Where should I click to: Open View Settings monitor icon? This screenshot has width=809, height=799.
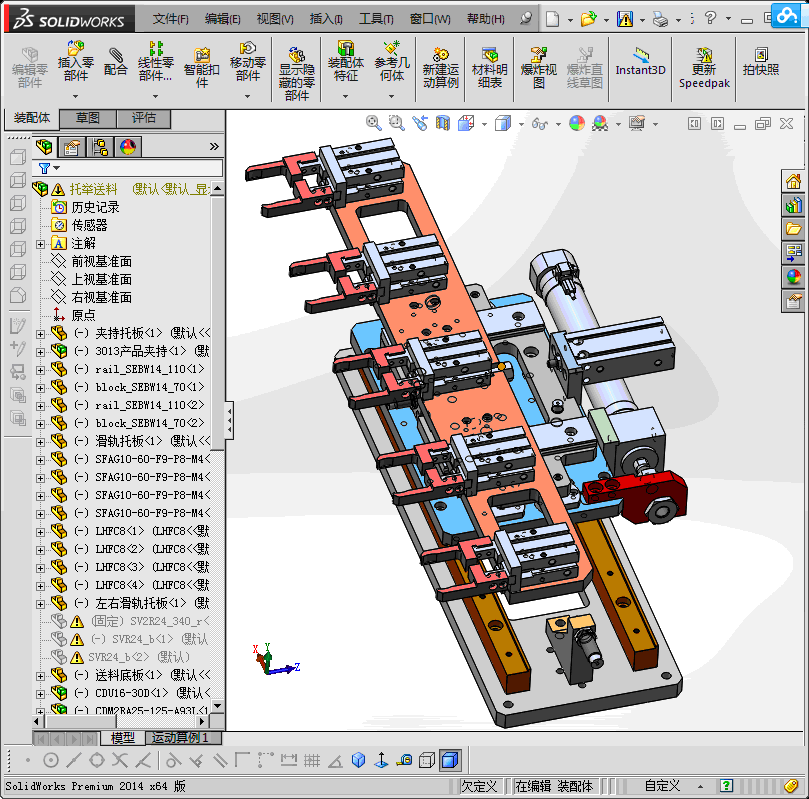637,123
